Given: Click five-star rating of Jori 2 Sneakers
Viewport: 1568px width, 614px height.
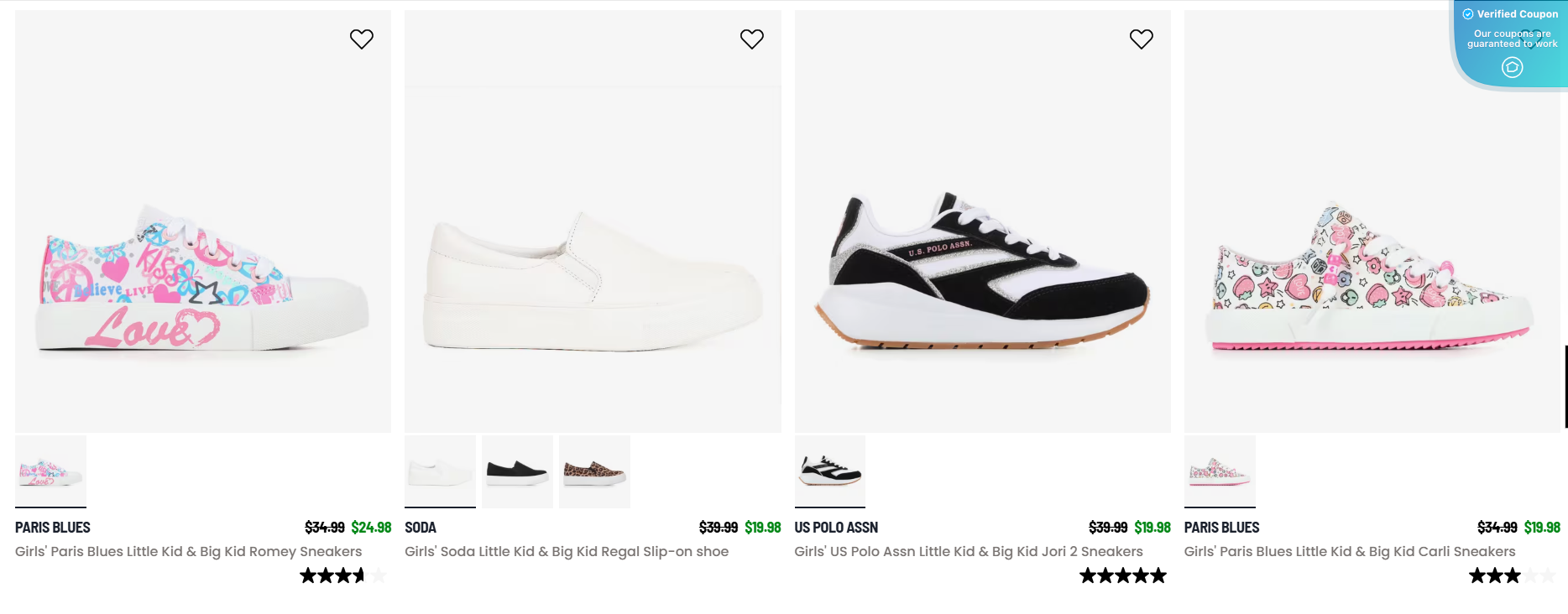Looking at the screenshot, I should (x=1122, y=575).
